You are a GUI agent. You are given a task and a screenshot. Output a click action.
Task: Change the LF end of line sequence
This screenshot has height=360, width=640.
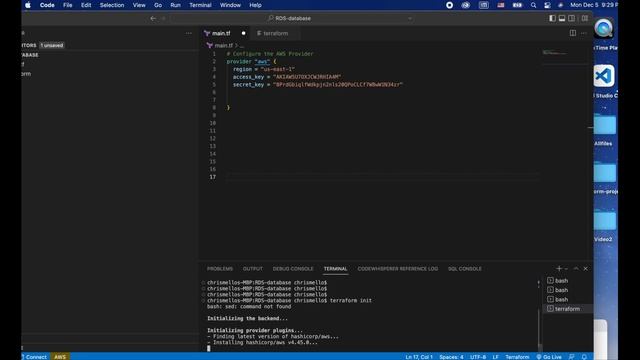pyautogui.click(x=496, y=357)
